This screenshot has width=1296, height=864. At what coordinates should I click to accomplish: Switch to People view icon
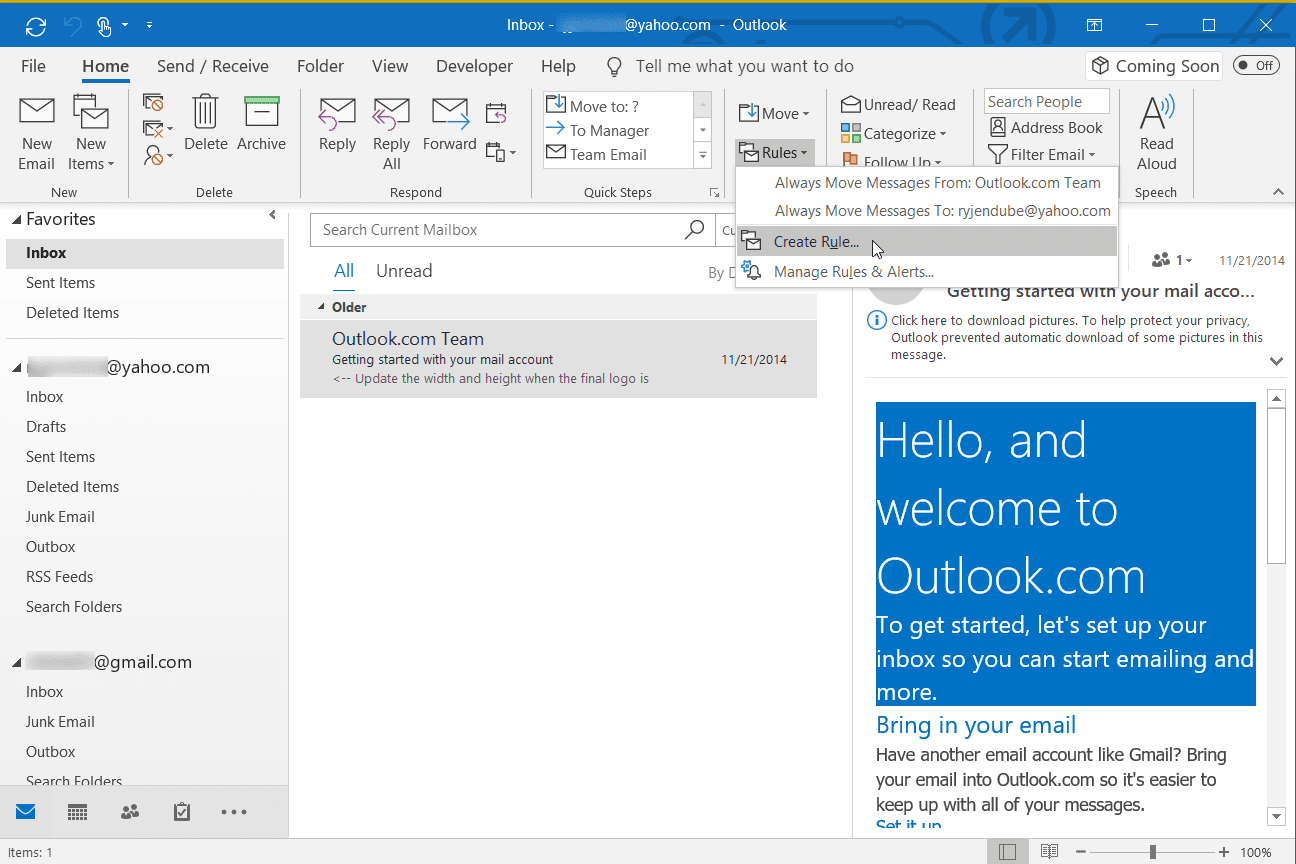point(130,812)
